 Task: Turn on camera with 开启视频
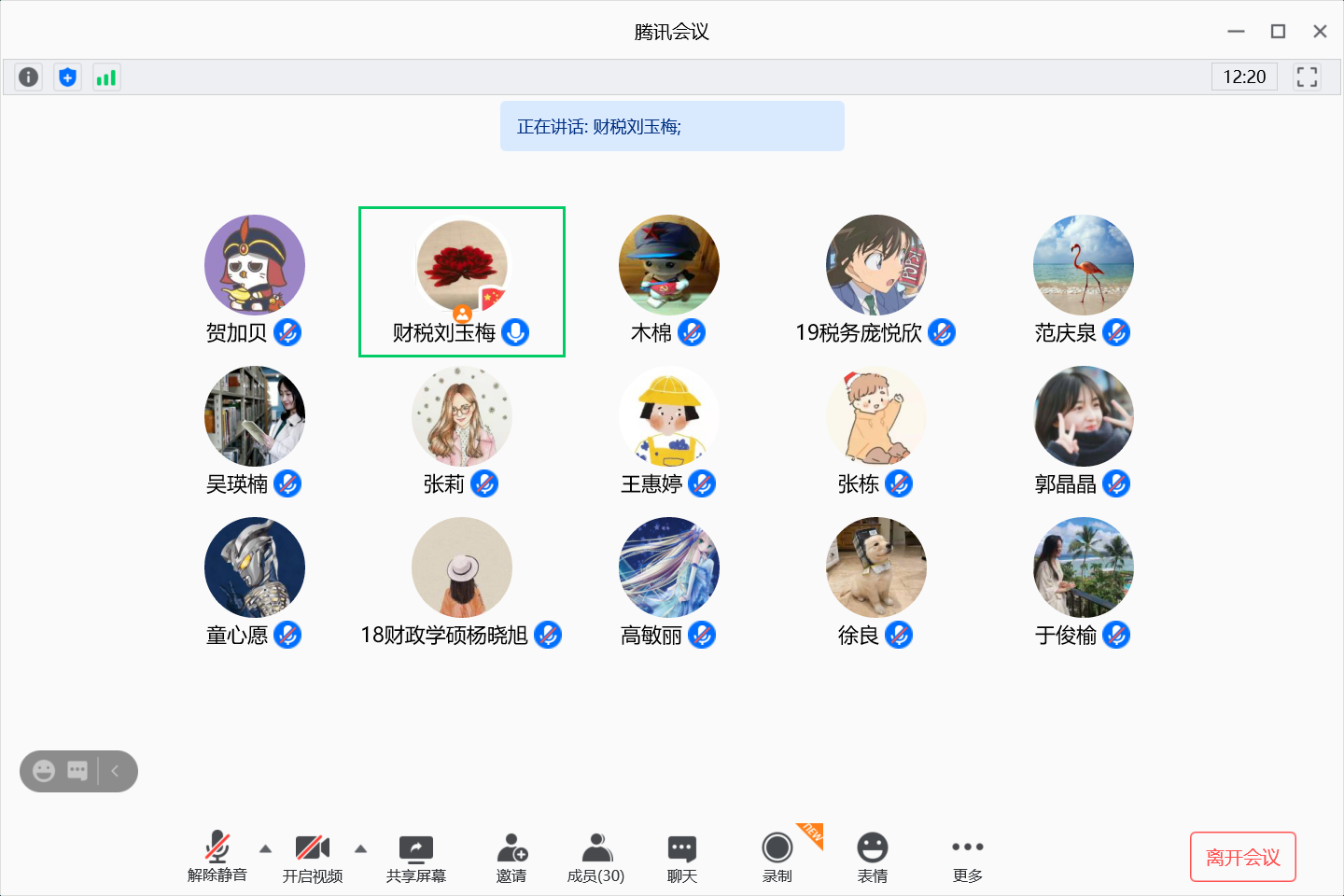(313, 858)
